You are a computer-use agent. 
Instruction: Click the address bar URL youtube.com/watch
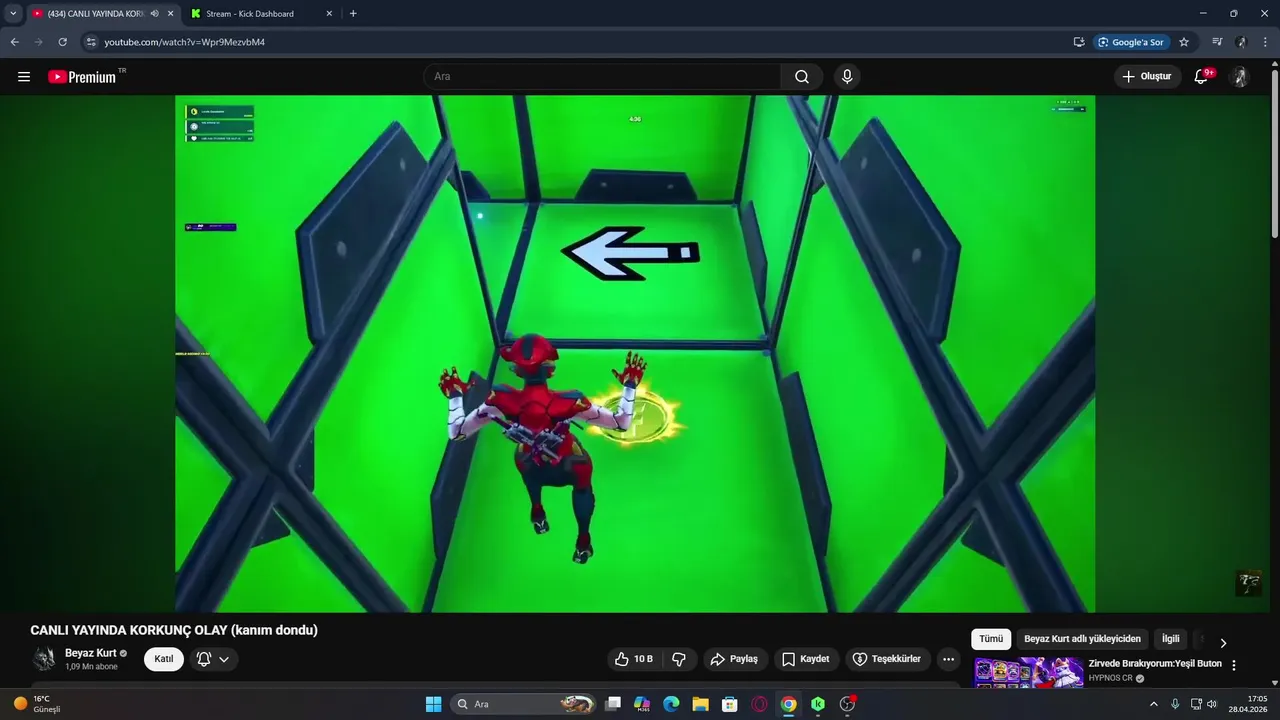point(185,42)
